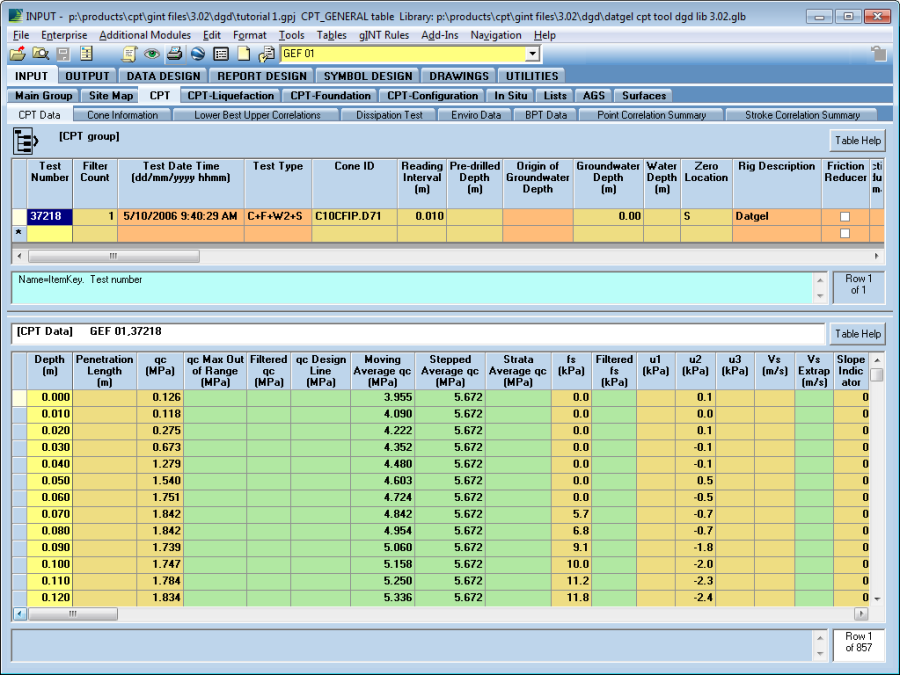Click the upper grid horizontal scrollbar thumb

point(112,256)
